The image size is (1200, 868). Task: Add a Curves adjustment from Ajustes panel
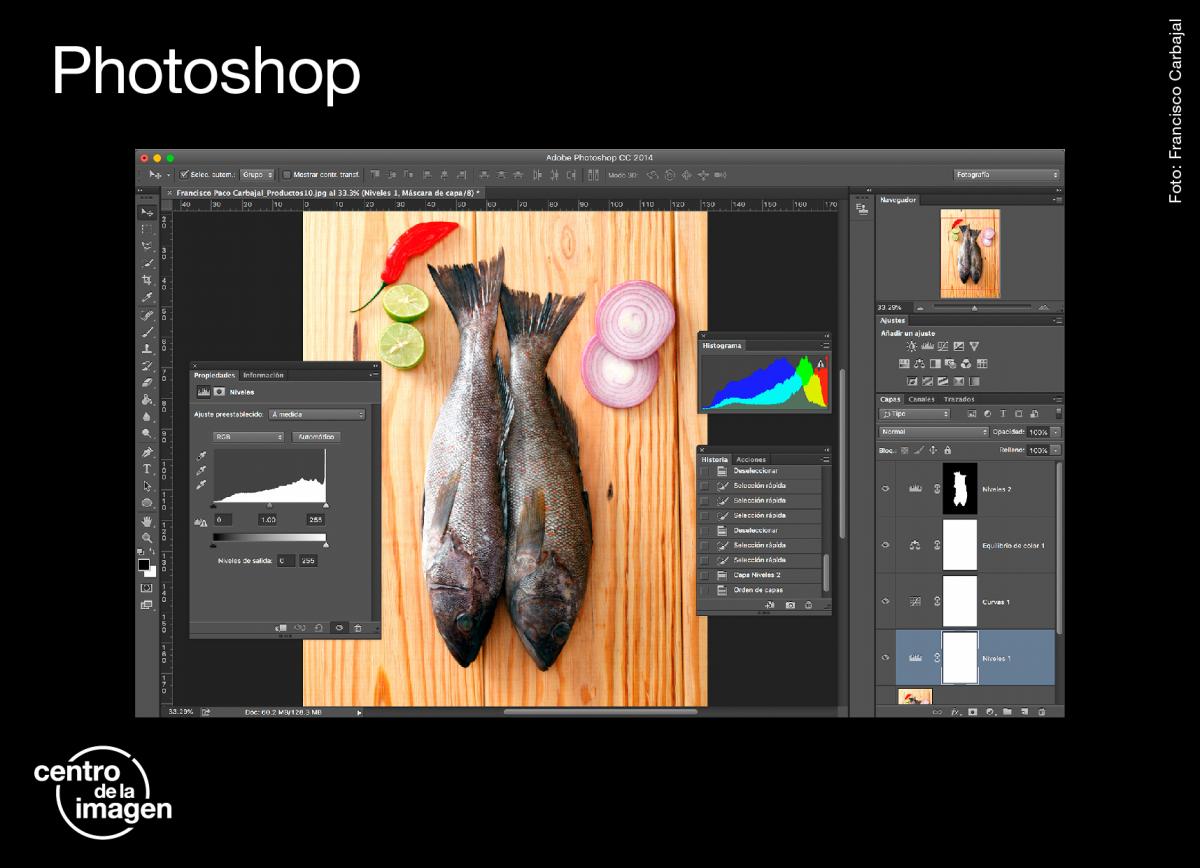tap(943, 346)
